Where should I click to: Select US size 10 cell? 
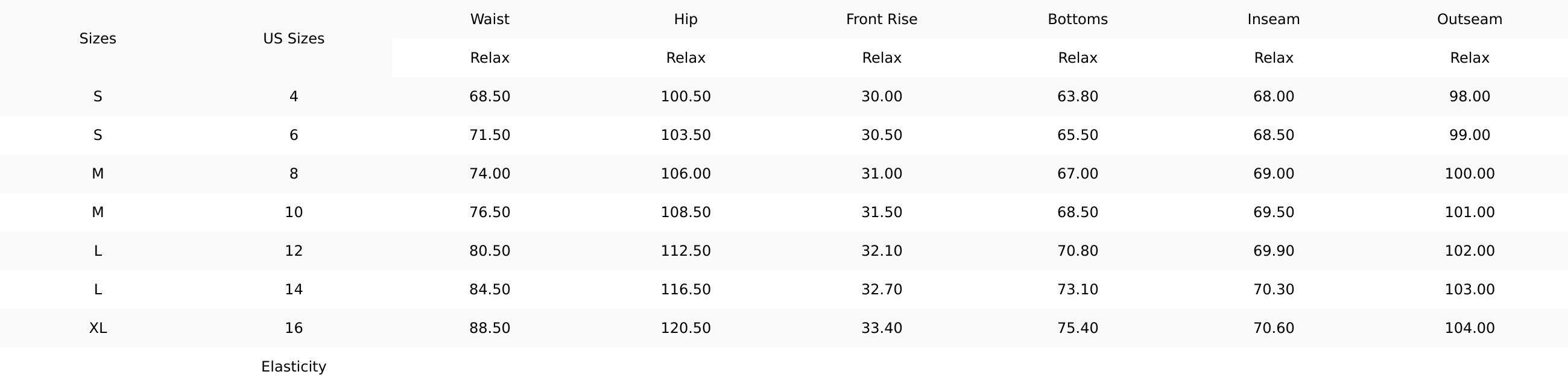[293, 212]
